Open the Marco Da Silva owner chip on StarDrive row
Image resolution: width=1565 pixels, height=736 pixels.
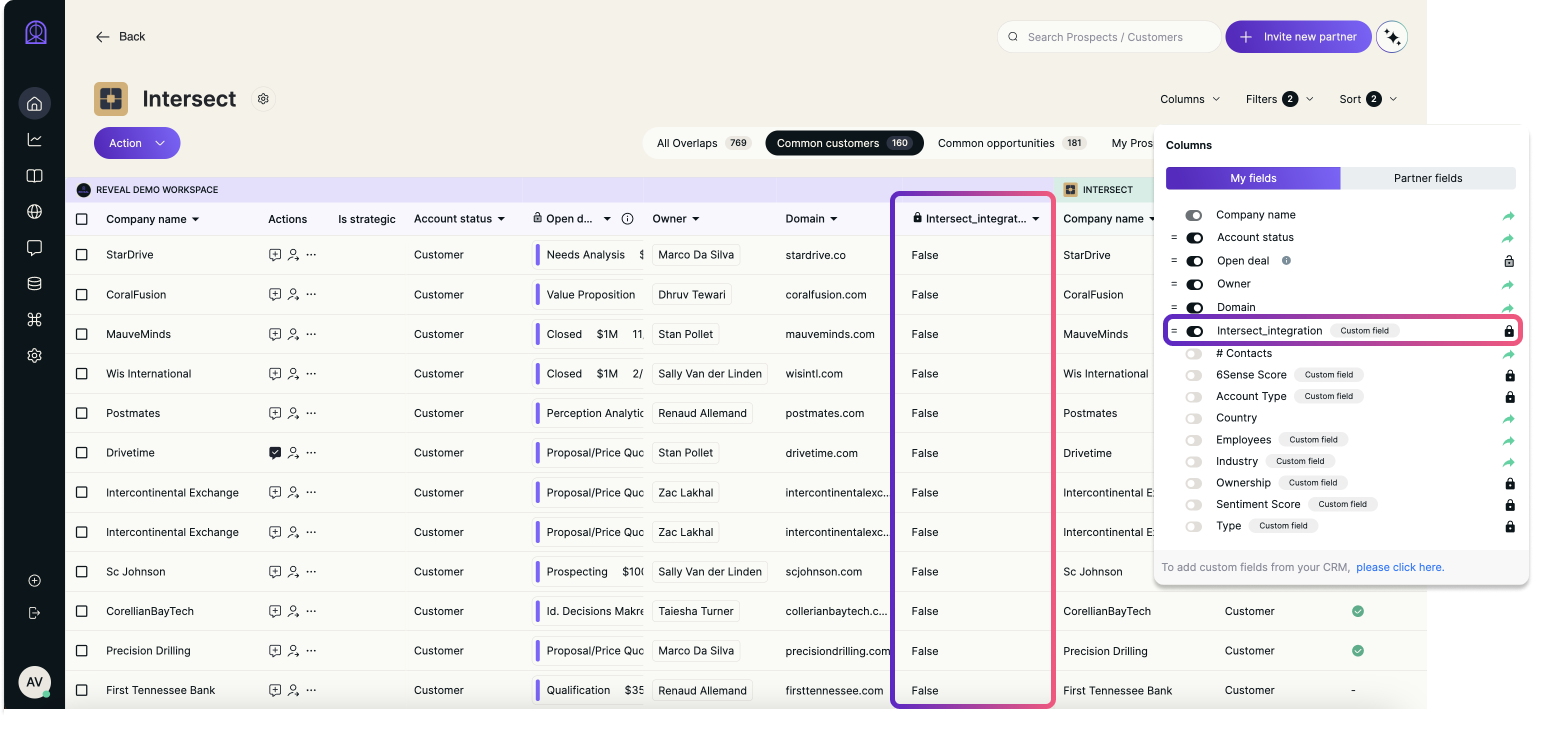696,255
